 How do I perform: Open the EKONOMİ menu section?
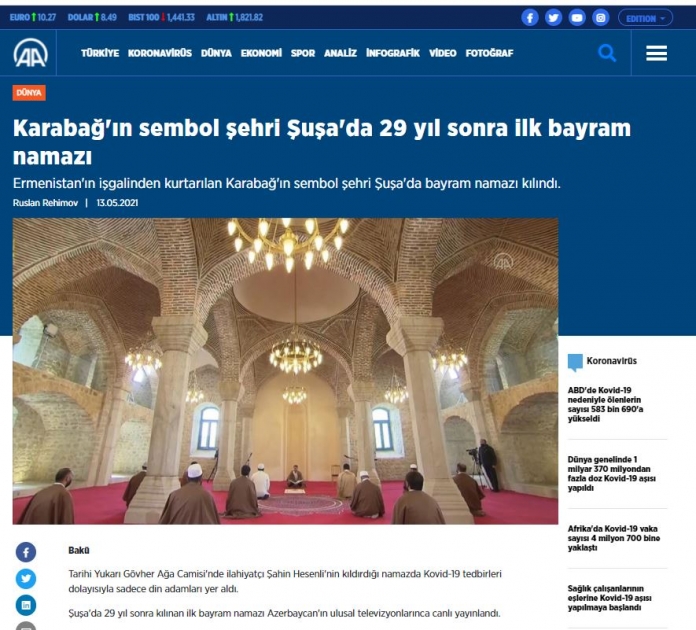(x=261, y=53)
